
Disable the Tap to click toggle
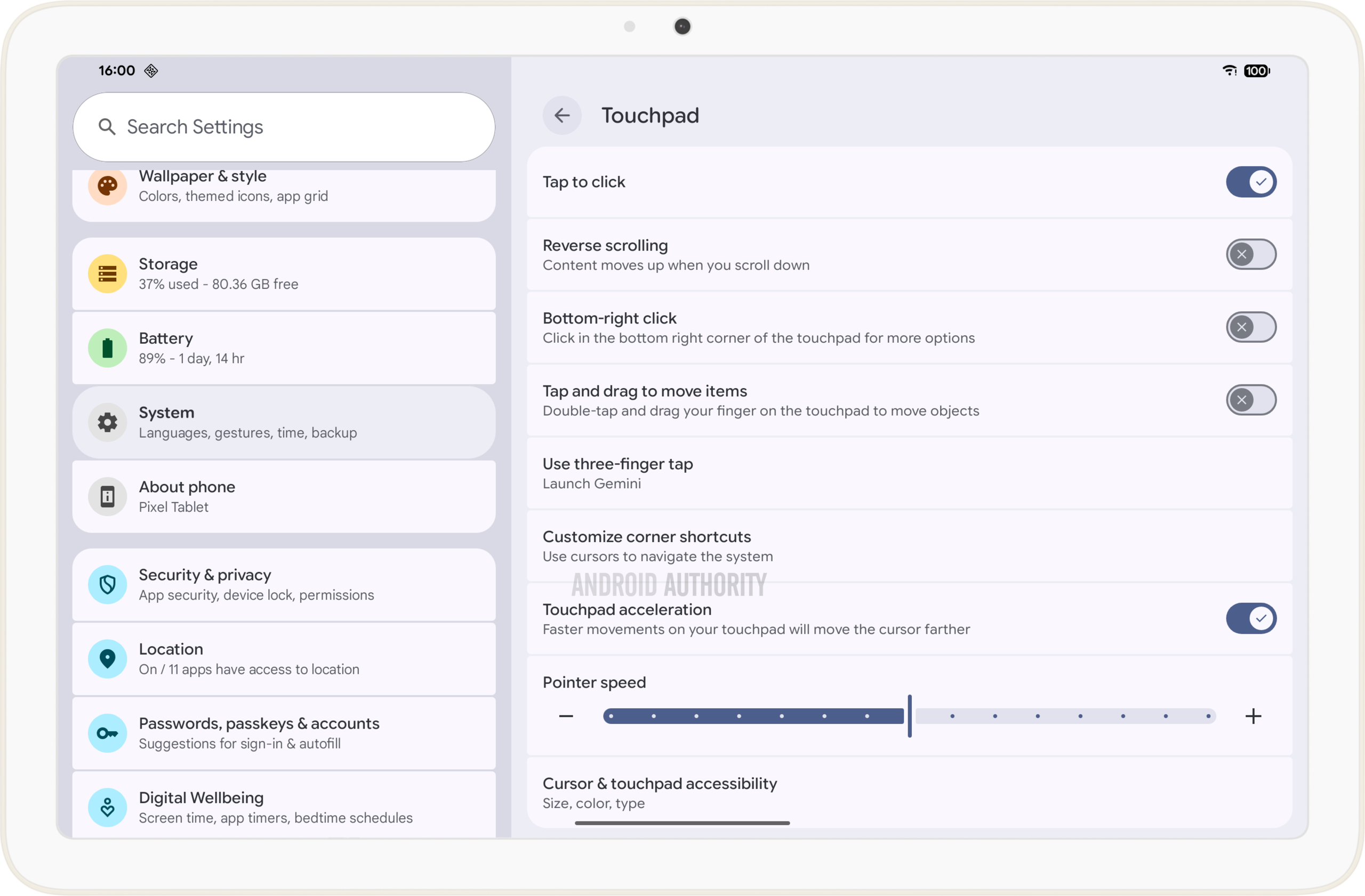coord(1251,182)
